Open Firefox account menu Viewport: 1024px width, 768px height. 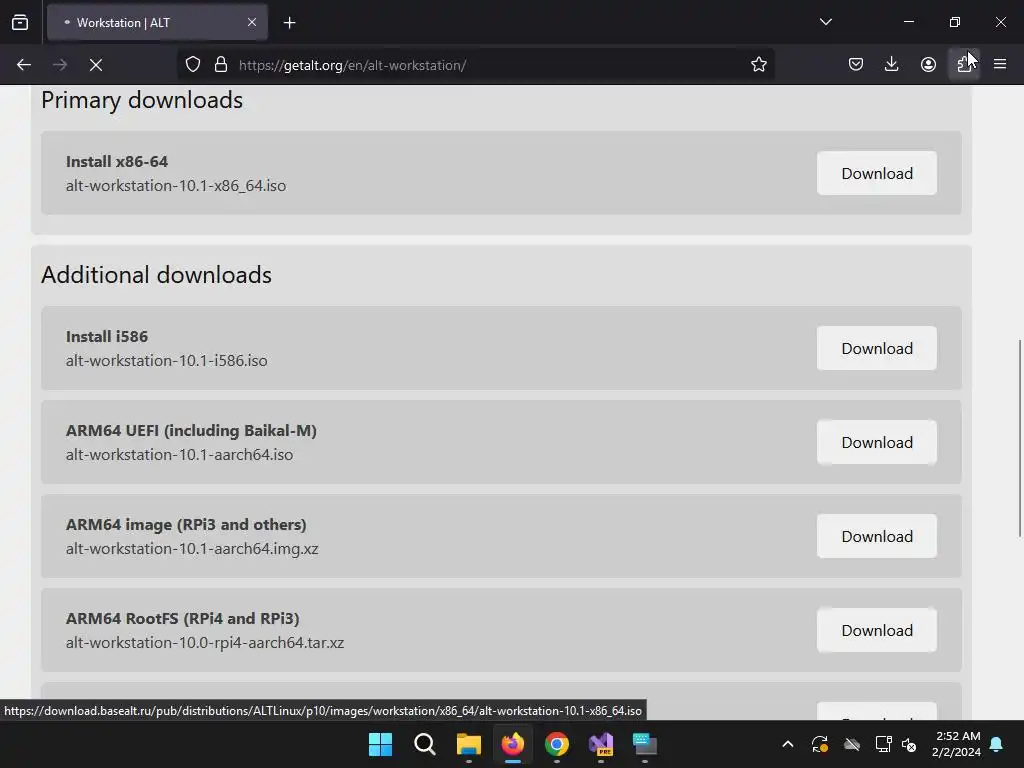pyautogui.click(x=928, y=65)
